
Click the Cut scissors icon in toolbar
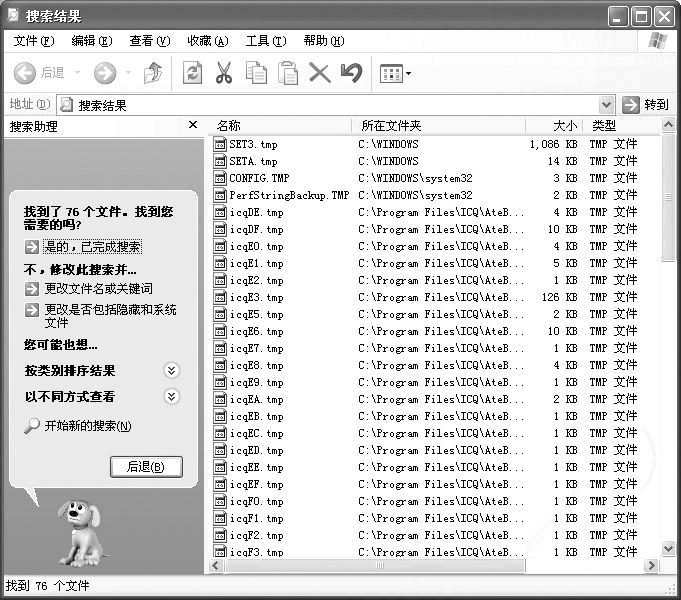tap(224, 73)
